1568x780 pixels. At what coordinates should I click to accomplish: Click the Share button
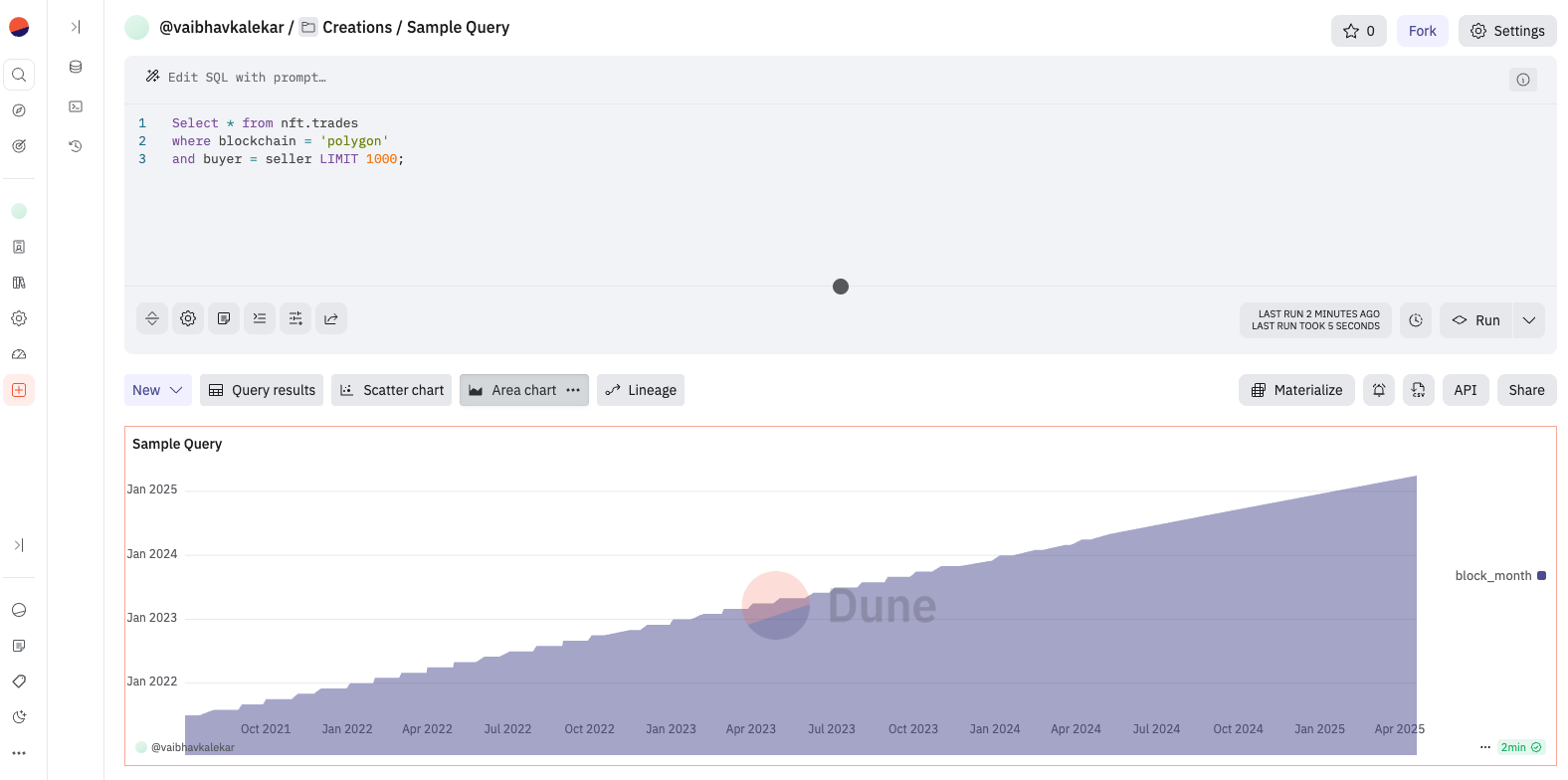pyautogui.click(x=1527, y=390)
